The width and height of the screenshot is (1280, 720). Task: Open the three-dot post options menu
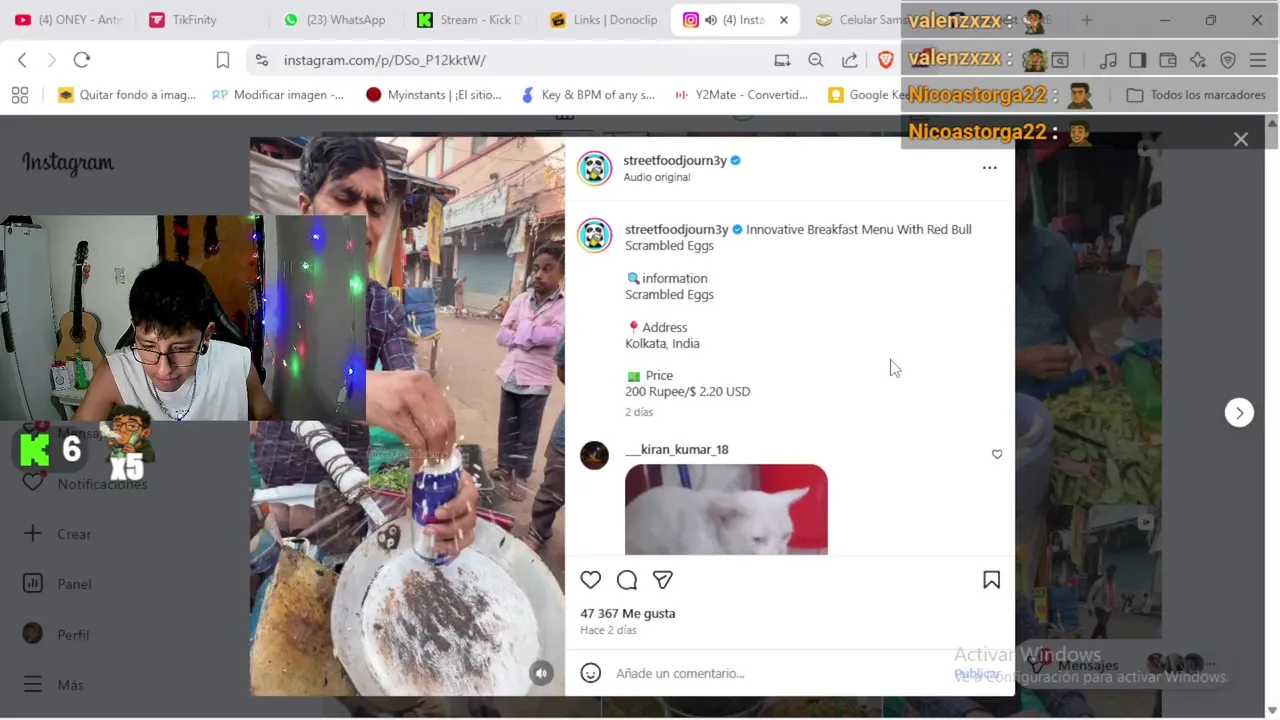point(989,167)
